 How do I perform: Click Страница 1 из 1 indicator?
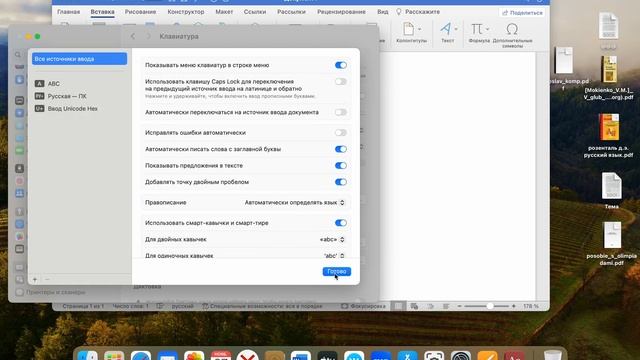[x=83, y=306]
